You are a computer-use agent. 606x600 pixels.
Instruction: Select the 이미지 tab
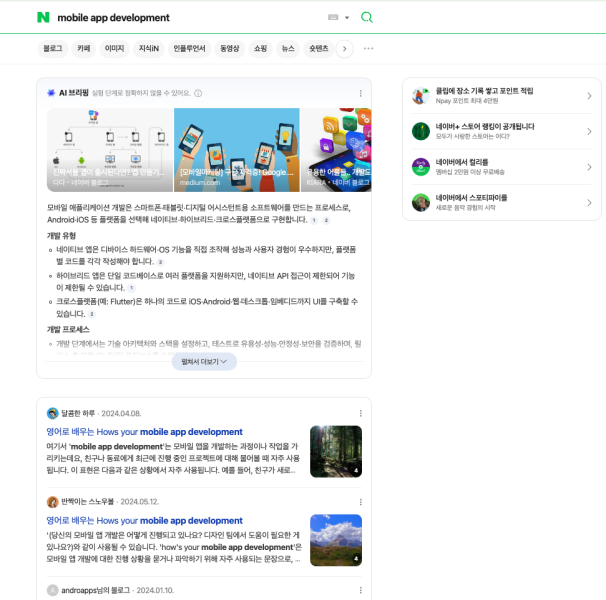tap(114, 49)
